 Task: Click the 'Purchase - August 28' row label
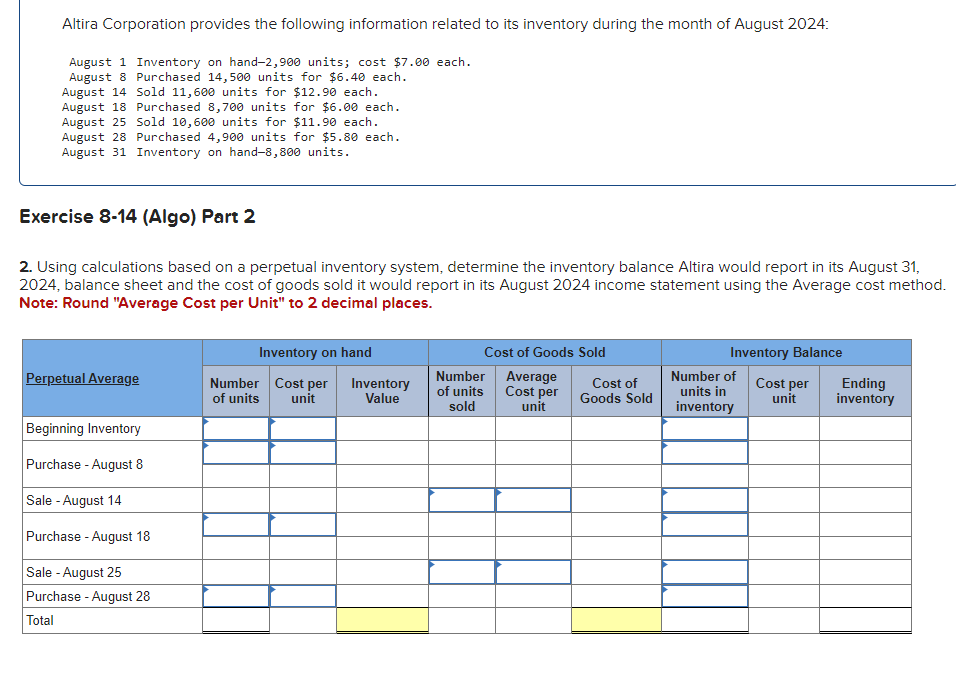[x=88, y=596]
